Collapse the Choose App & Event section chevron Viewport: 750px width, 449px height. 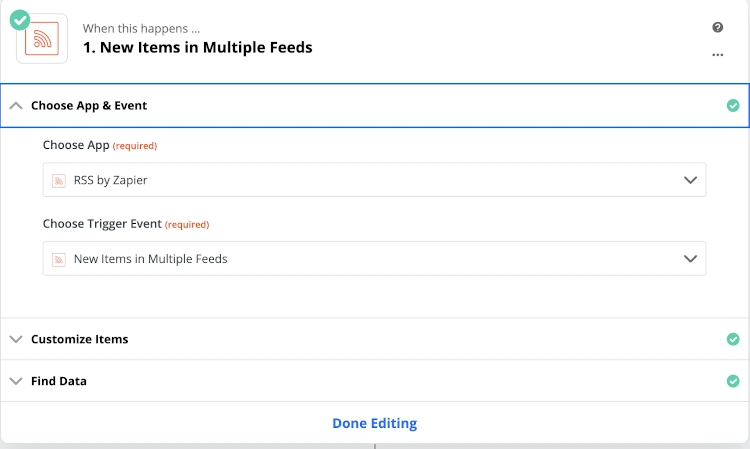point(15,105)
